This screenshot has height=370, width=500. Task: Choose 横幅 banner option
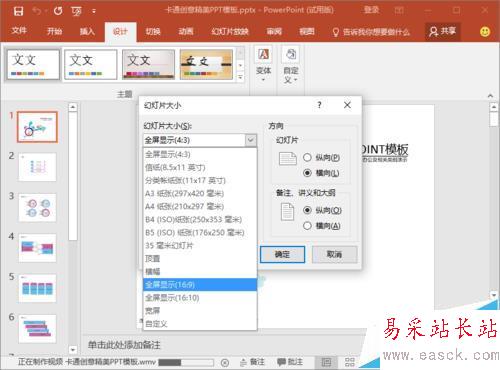point(200,271)
